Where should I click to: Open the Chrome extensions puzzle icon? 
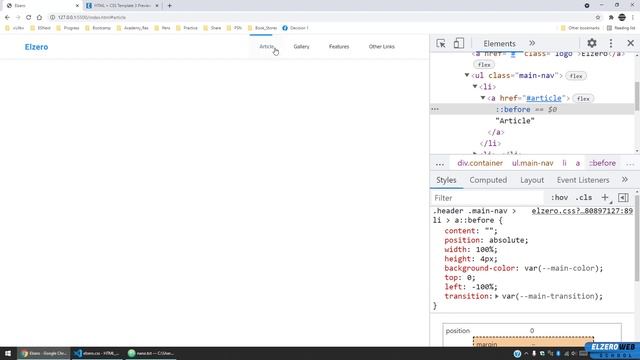tap(611, 18)
